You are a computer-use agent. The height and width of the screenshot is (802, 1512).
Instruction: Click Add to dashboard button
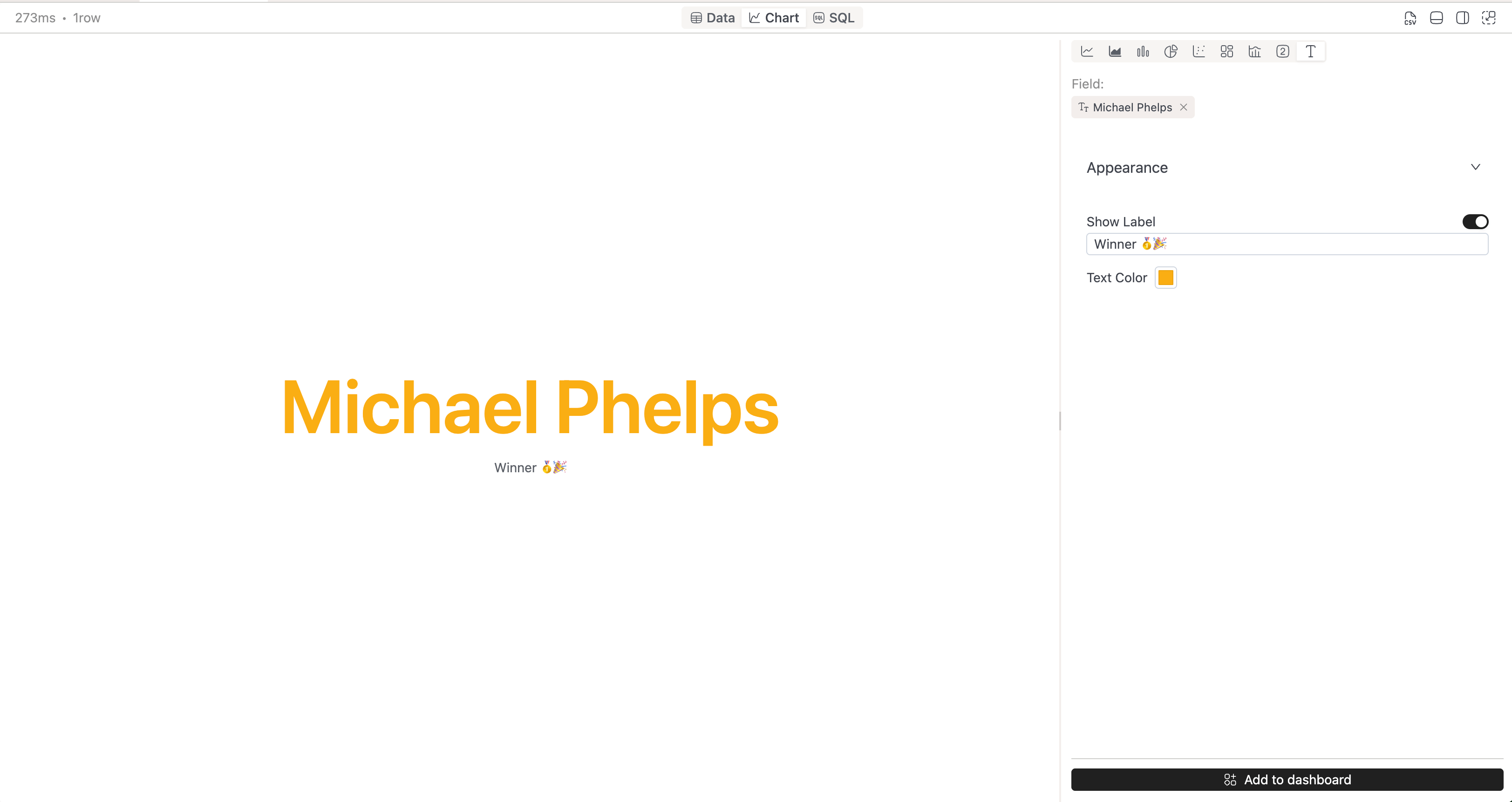[1287, 780]
